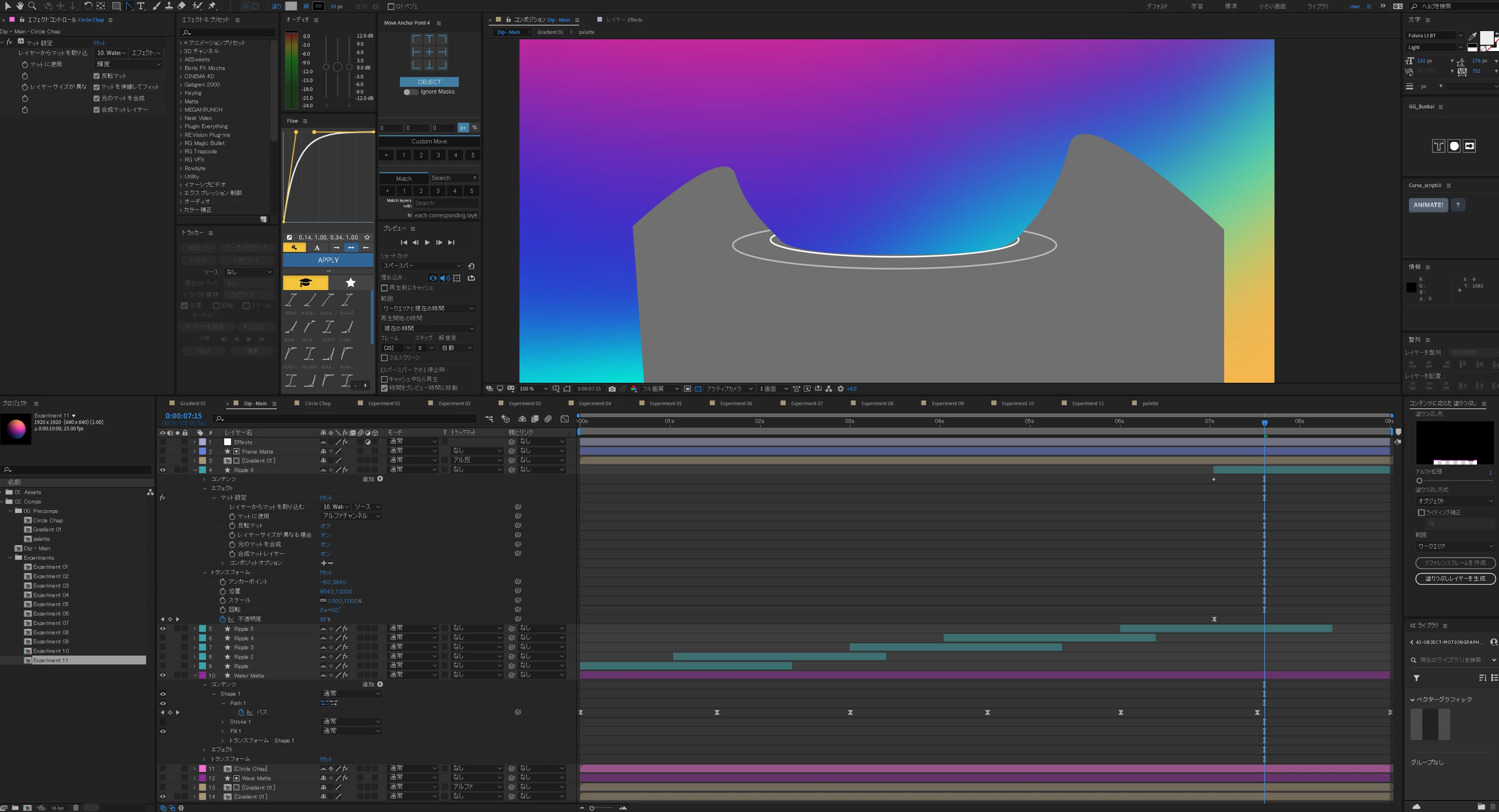Open the viewer resolution dropdown
The width and height of the screenshot is (1499, 812).
click(x=660, y=389)
